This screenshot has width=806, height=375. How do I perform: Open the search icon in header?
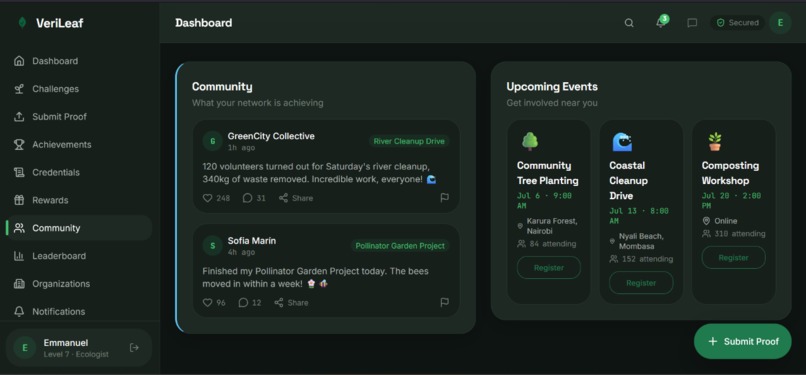pos(629,23)
